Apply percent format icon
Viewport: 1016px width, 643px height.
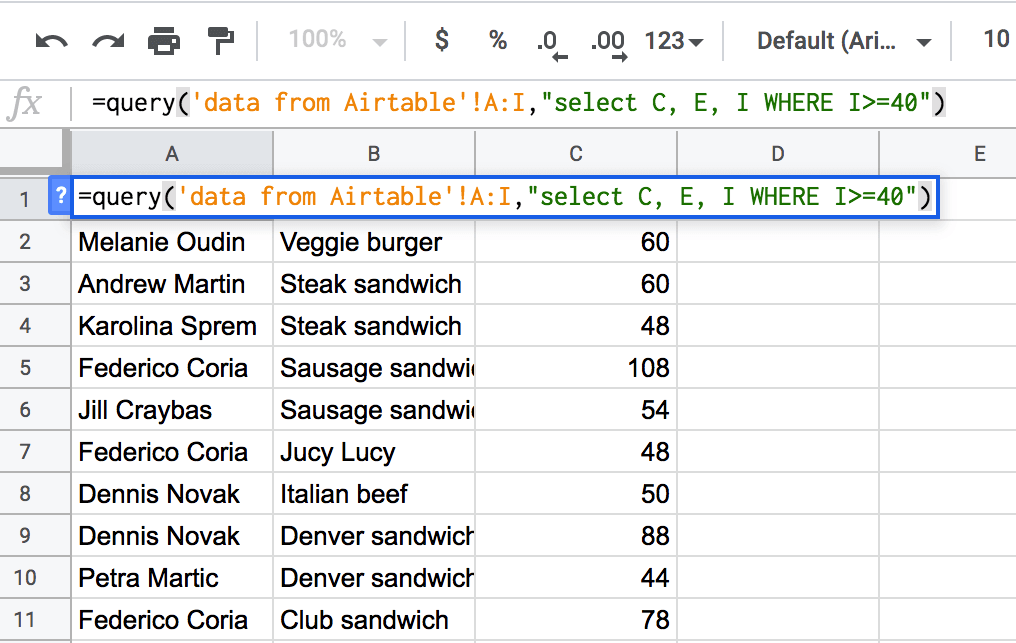pos(497,40)
